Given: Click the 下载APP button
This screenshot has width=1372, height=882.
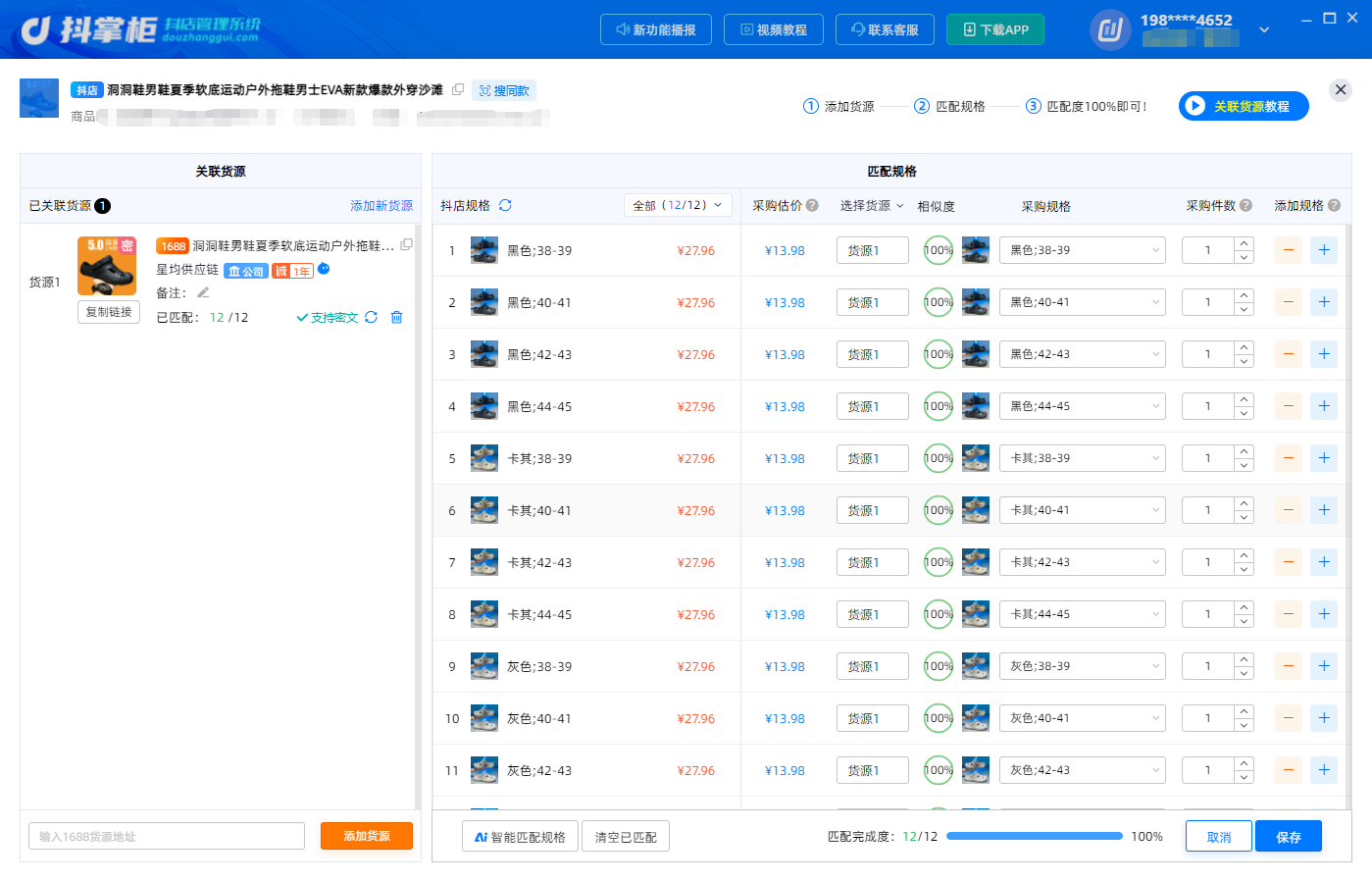Looking at the screenshot, I should 995,29.
